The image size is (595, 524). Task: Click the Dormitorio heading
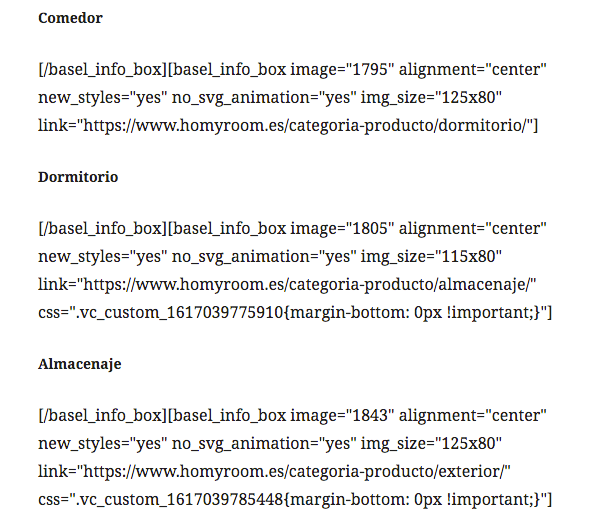tap(78, 177)
